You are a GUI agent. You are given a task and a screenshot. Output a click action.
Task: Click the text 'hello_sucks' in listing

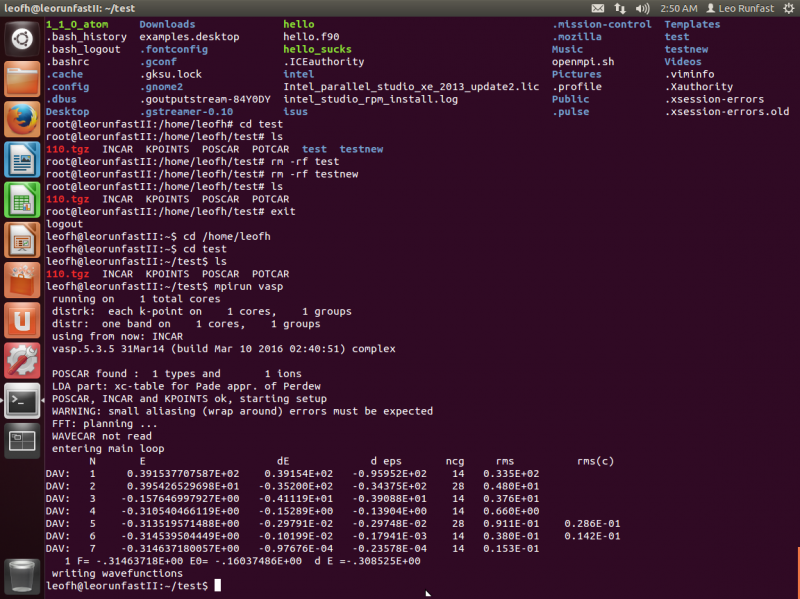[x=317, y=49]
